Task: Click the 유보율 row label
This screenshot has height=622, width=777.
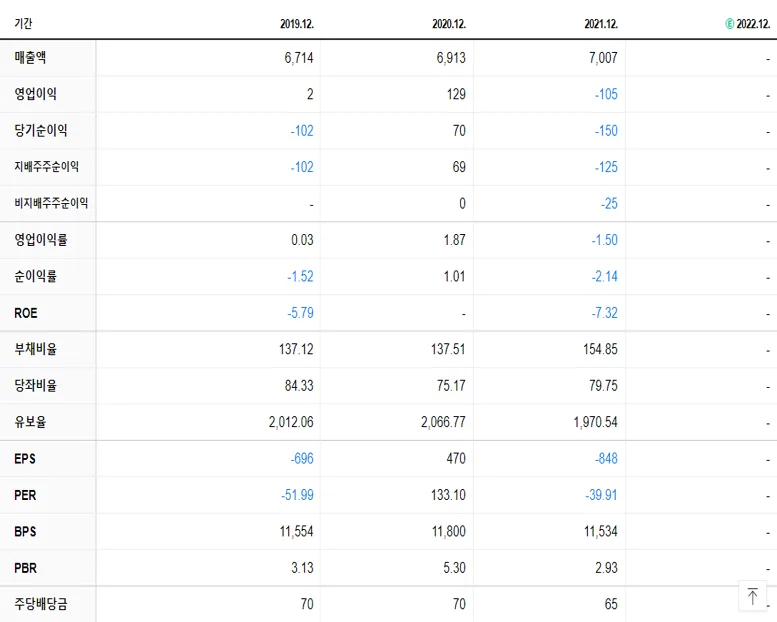Action: coord(30,422)
